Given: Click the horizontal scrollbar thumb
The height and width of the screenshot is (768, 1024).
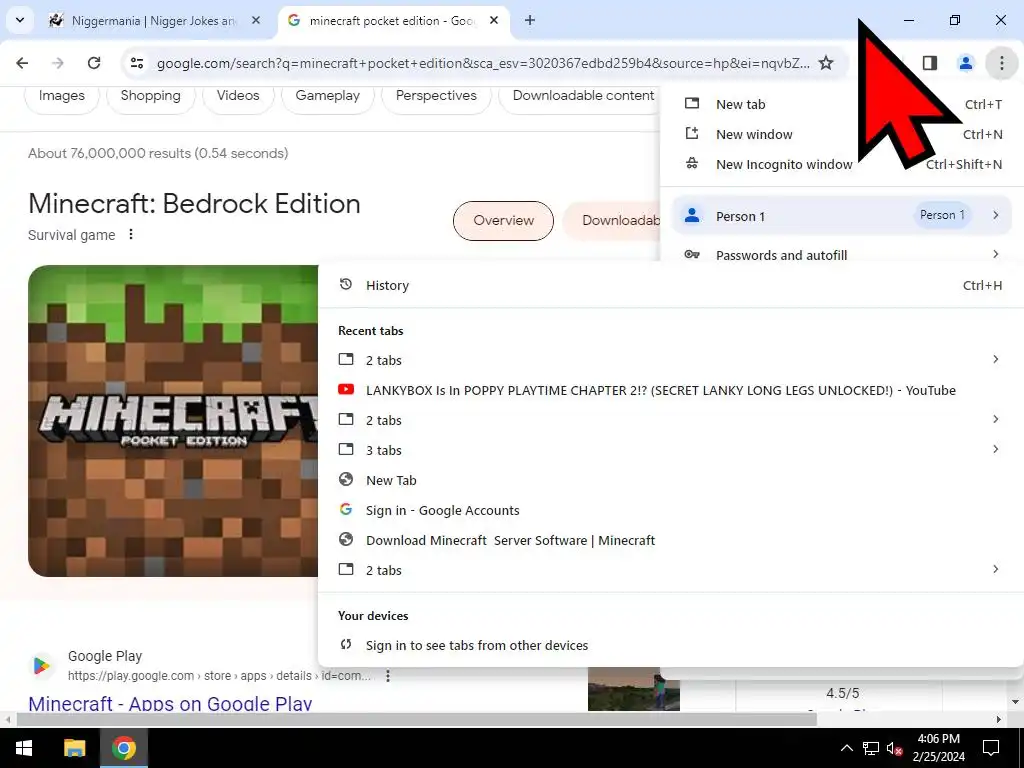Looking at the screenshot, I should click(x=416, y=720).
